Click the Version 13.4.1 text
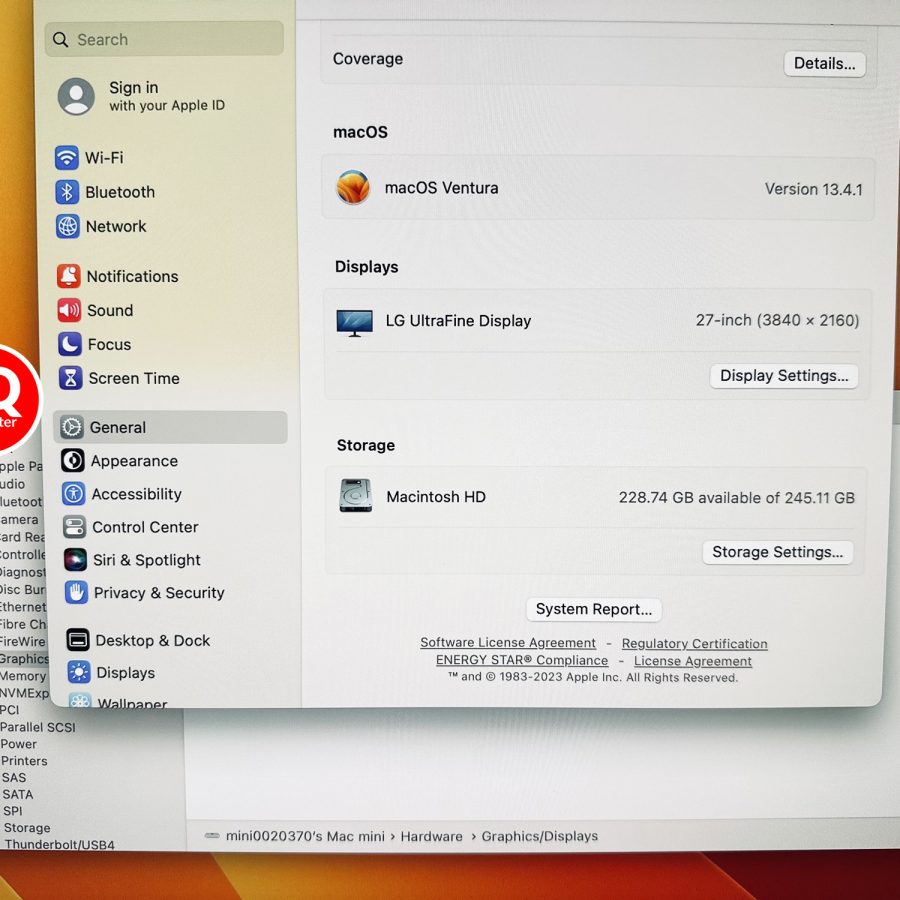 coord(813,189)
